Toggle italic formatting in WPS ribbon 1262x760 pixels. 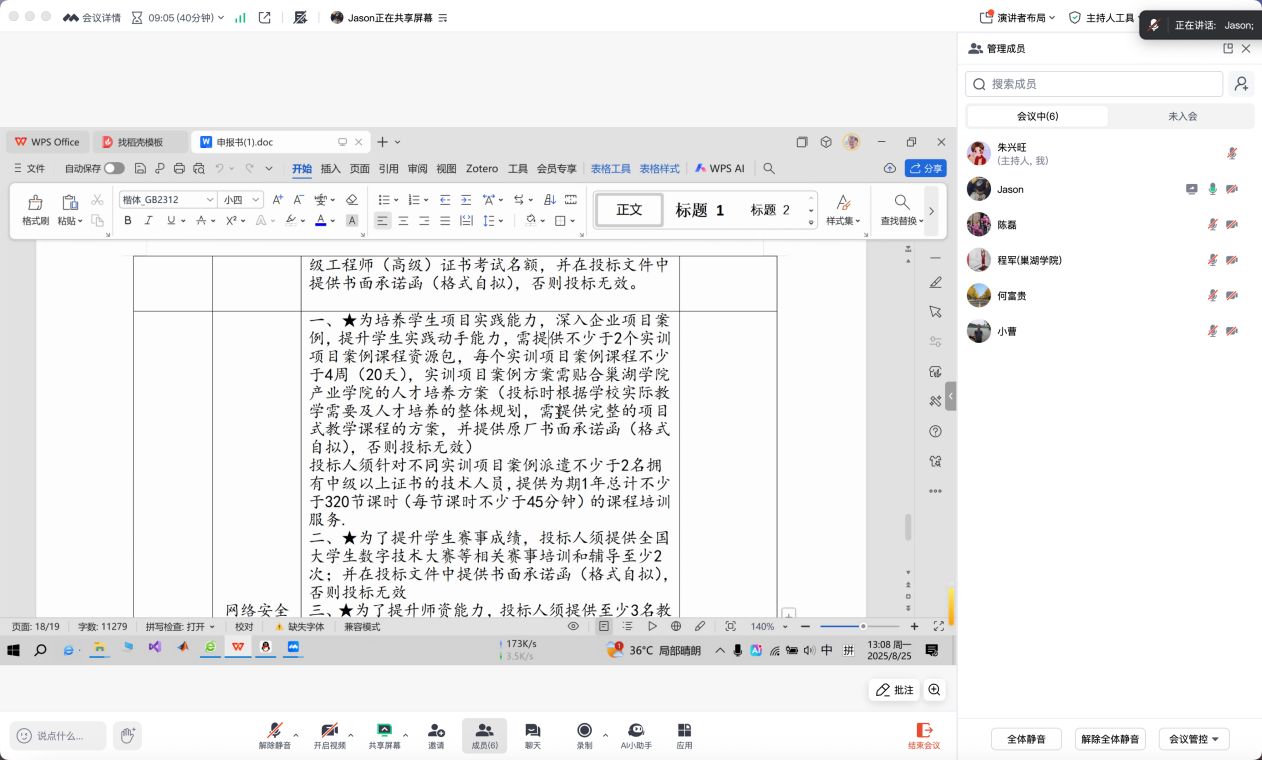(149, 220)
